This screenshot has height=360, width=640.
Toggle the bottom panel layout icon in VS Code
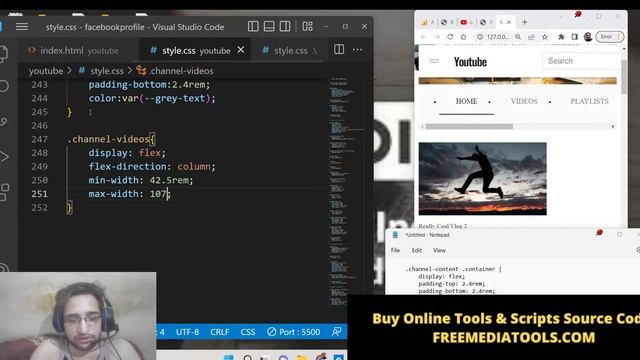[269, 27]
